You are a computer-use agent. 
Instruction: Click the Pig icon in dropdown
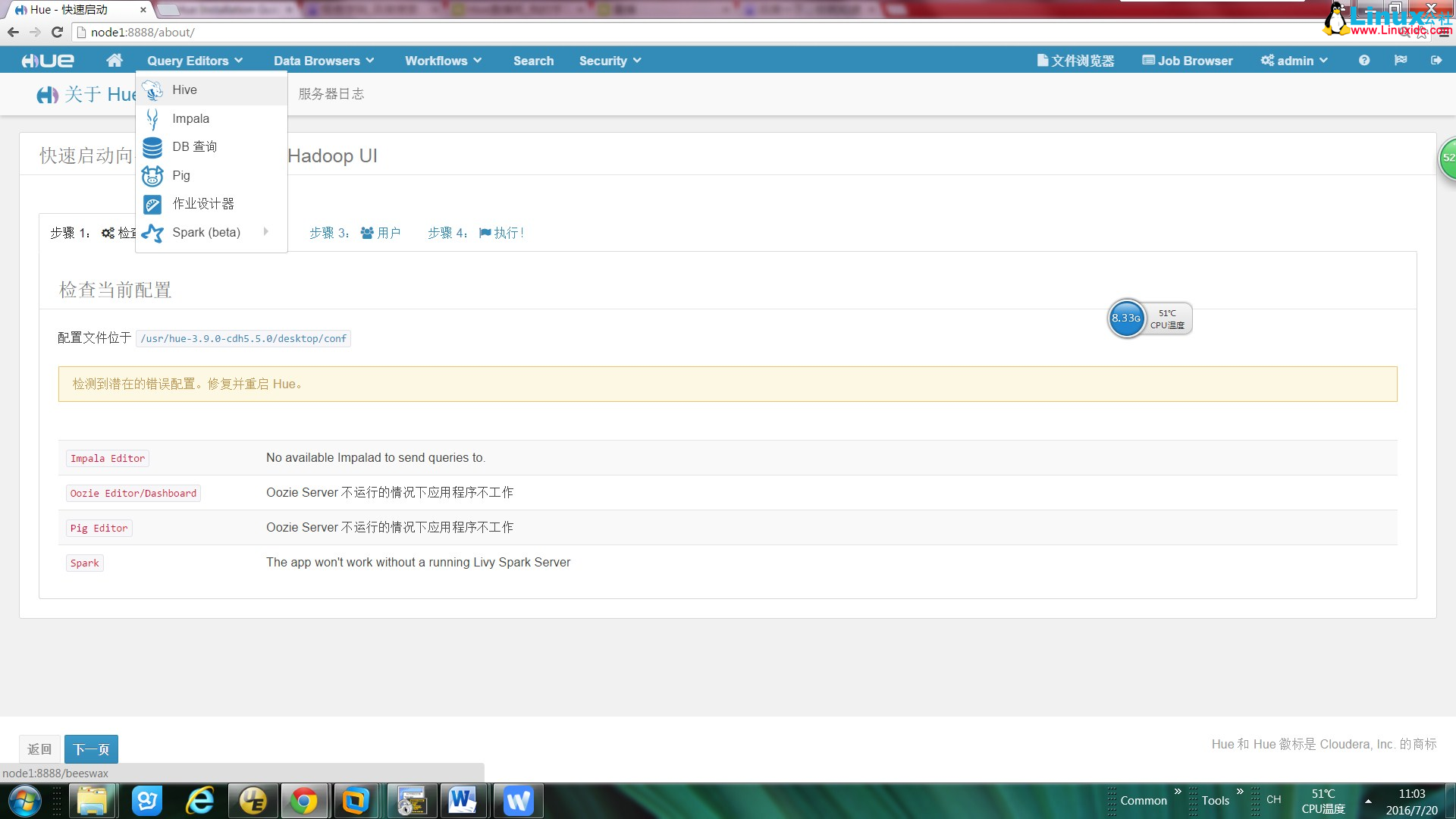[x=152, y=176]
